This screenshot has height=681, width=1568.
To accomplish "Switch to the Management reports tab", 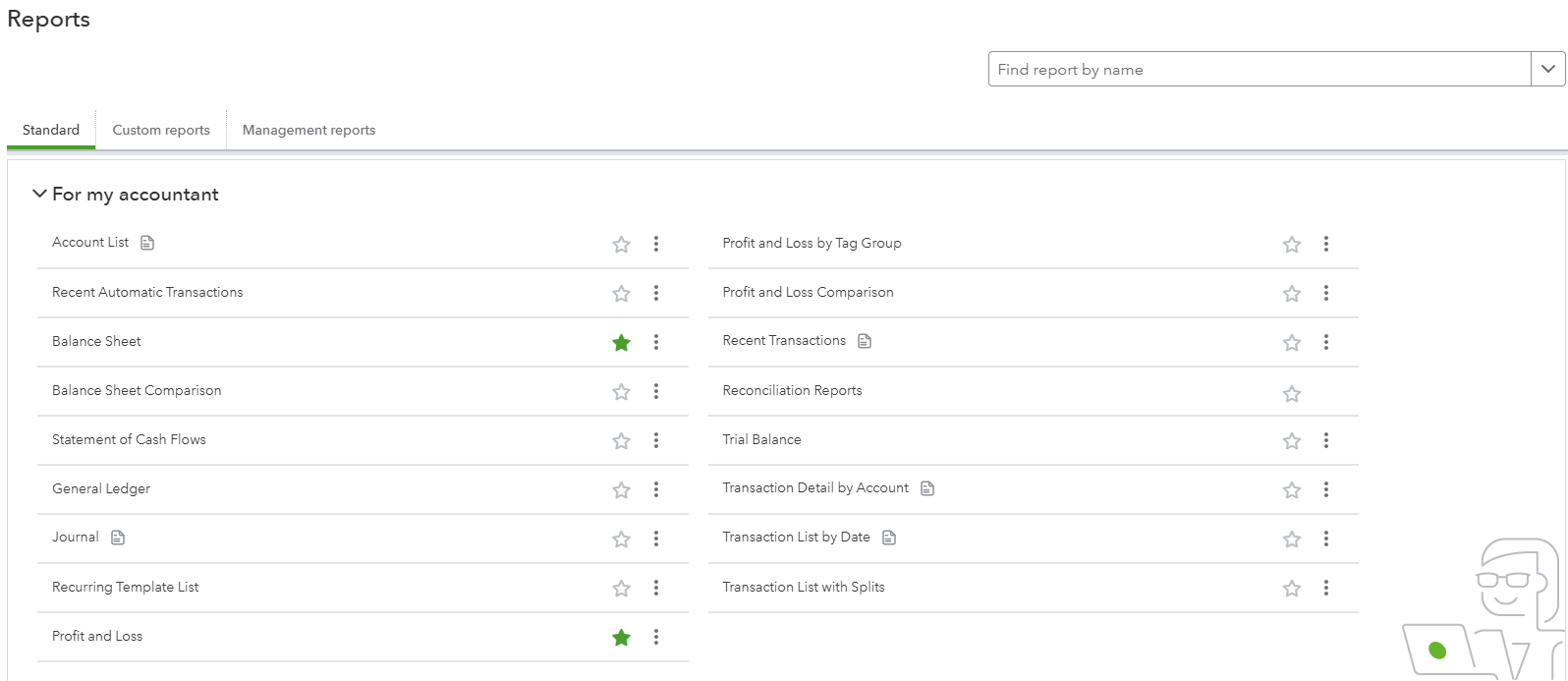I will tap(308, 130).
